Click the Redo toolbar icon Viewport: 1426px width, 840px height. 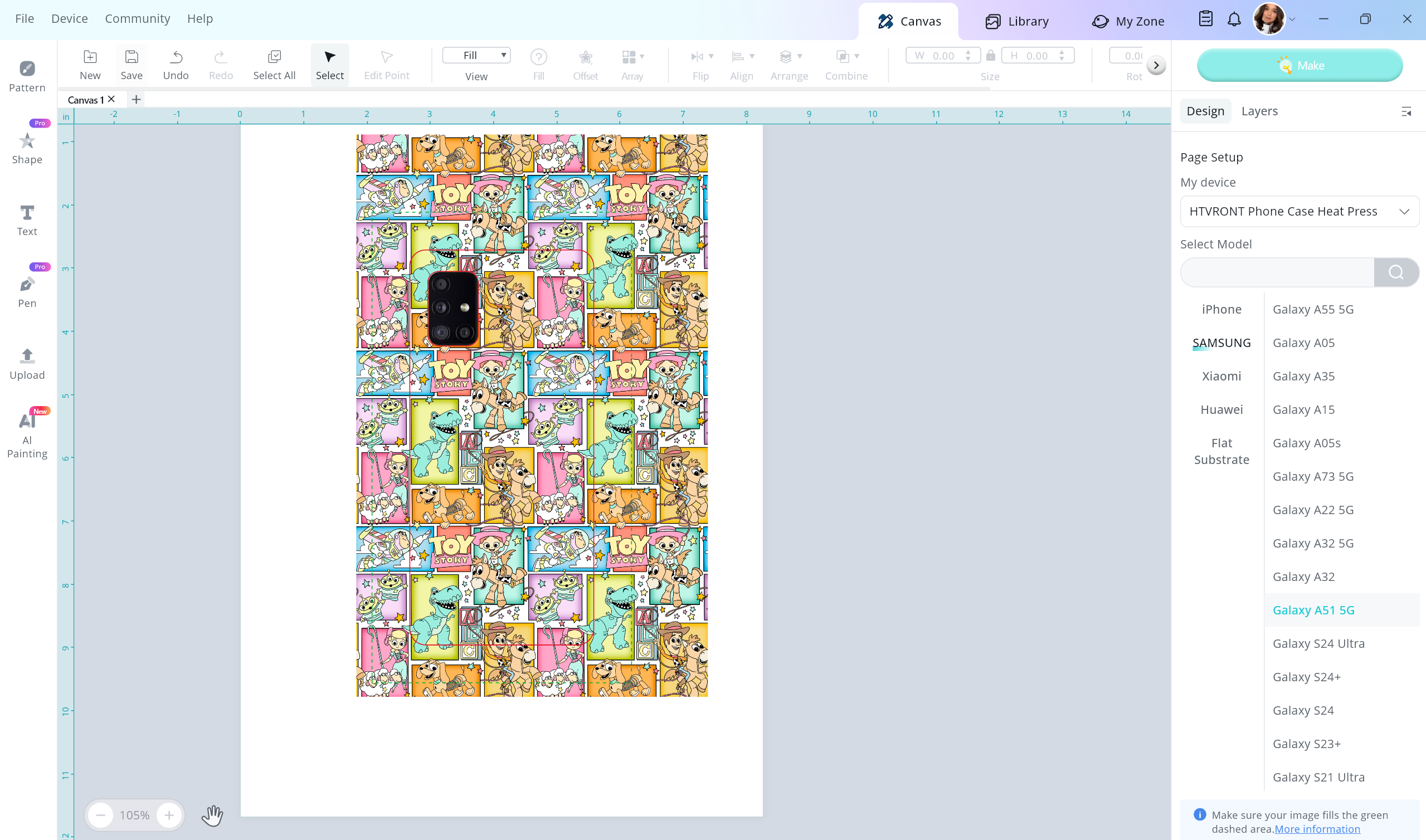tap(220, 65)
